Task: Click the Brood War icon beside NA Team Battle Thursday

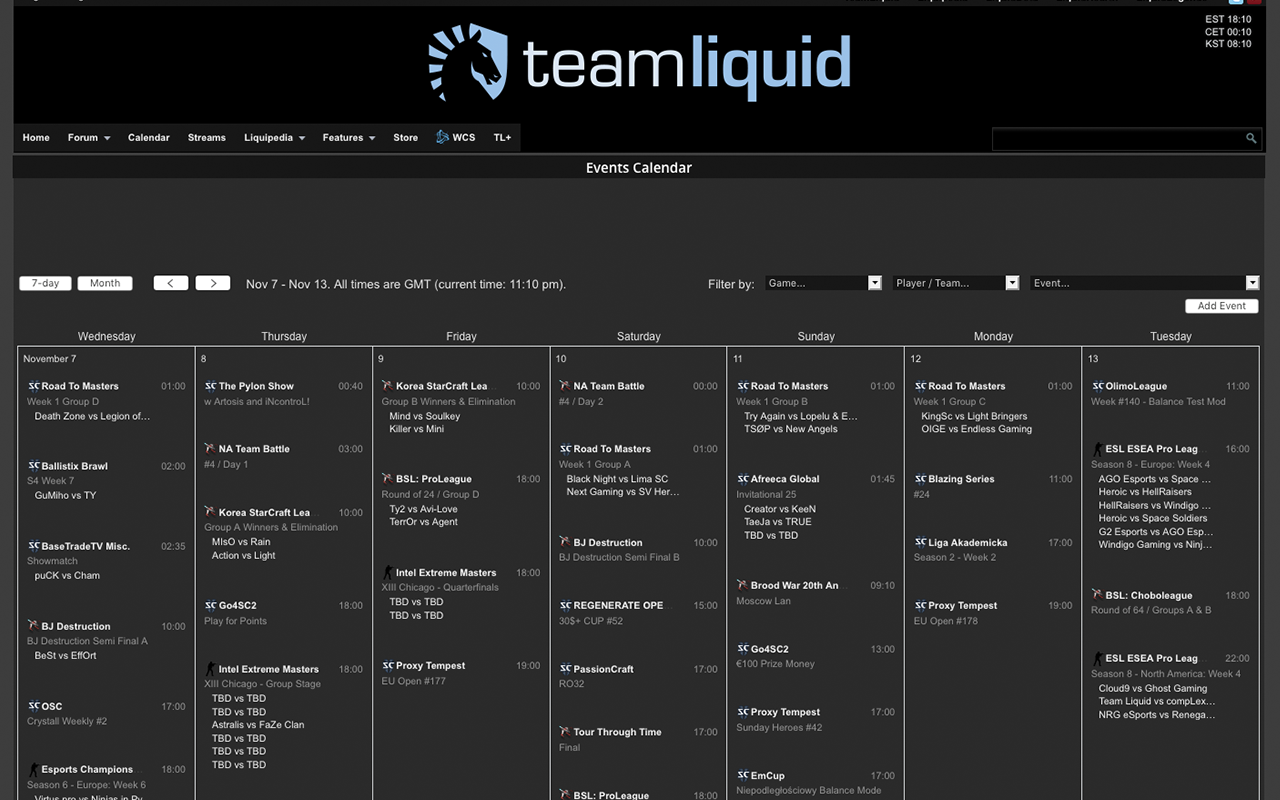Action: point(210,449)
